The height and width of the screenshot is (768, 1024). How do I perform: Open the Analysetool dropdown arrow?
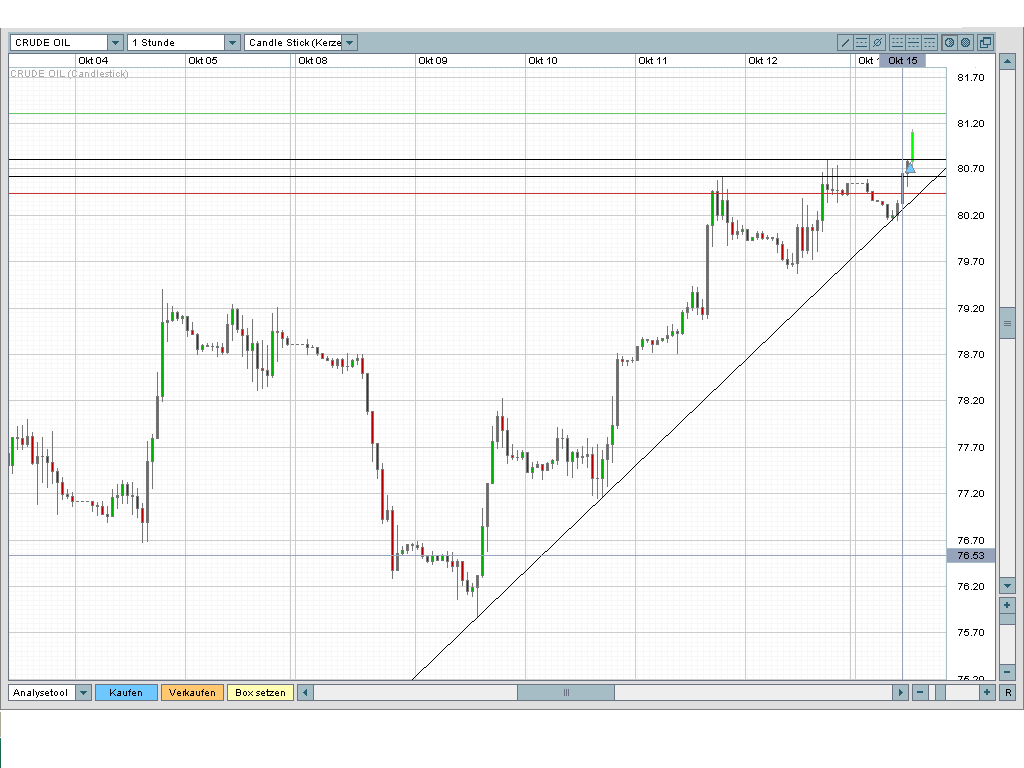click(83, 692)
